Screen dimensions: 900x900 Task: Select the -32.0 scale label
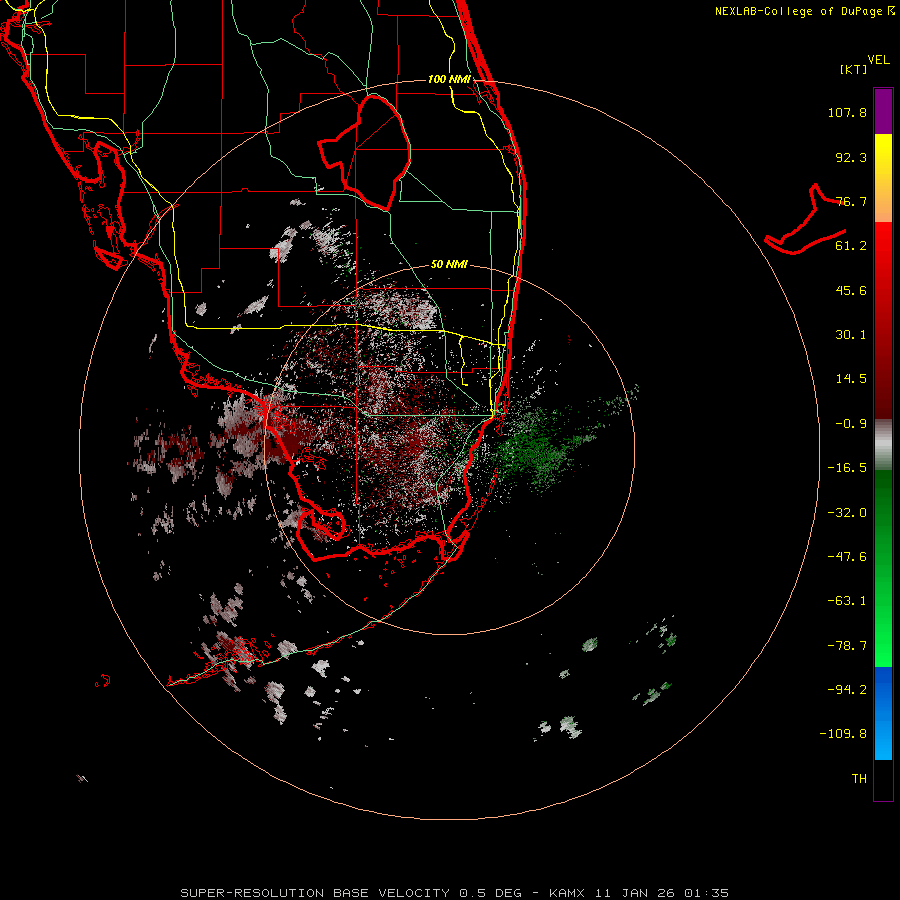[847, 513]
